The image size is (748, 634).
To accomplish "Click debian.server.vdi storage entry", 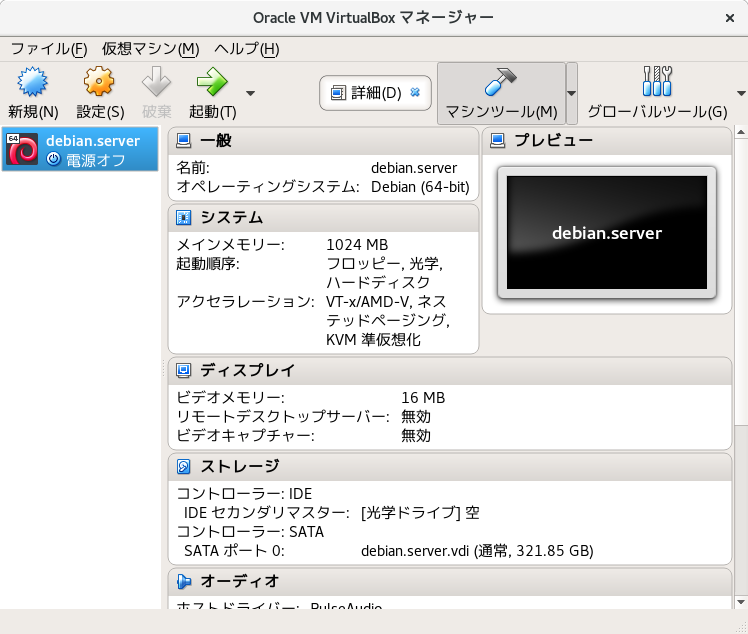I will 477,551.
